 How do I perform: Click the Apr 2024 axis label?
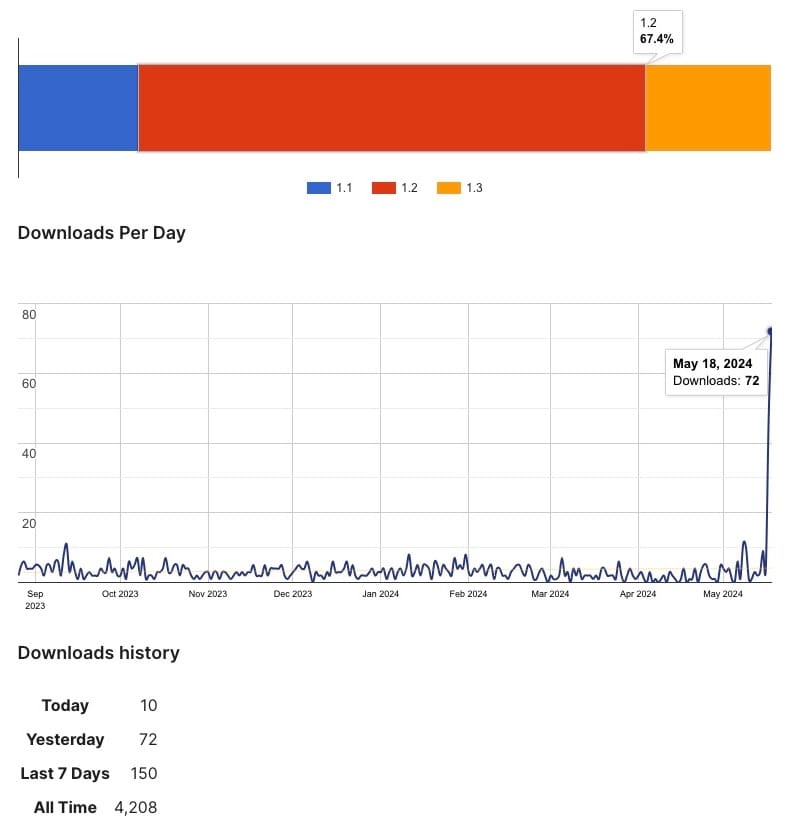[x=638, y=594]
